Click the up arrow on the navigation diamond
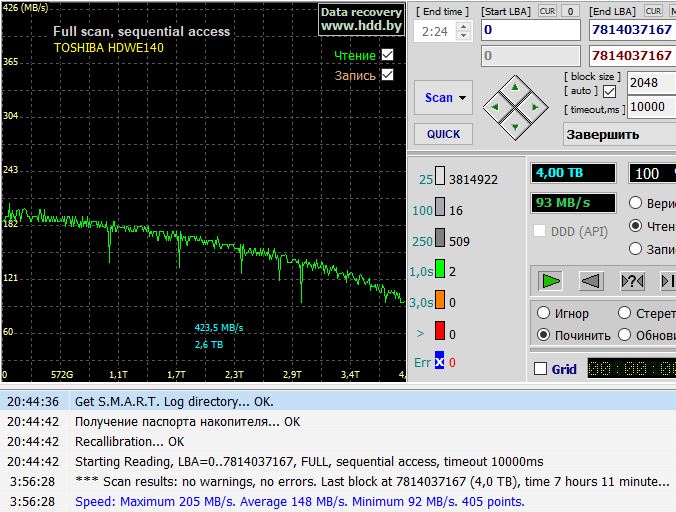The height and width of the screenshot is (512, 676). coord(514,86)
